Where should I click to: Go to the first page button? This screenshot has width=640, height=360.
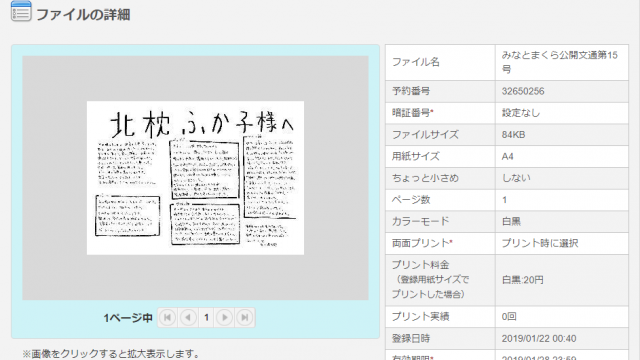click(167, 318)
